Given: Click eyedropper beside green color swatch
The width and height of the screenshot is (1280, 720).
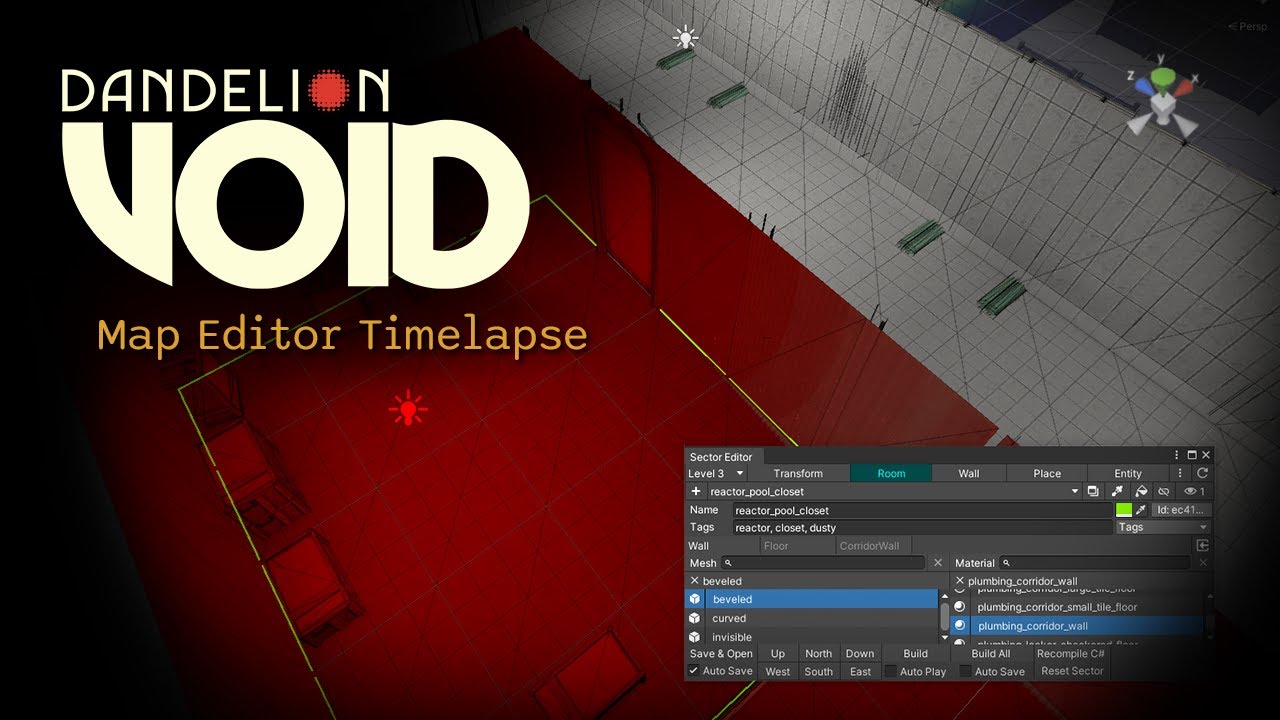Looking at the screenshot, I should click(1141, 510).
